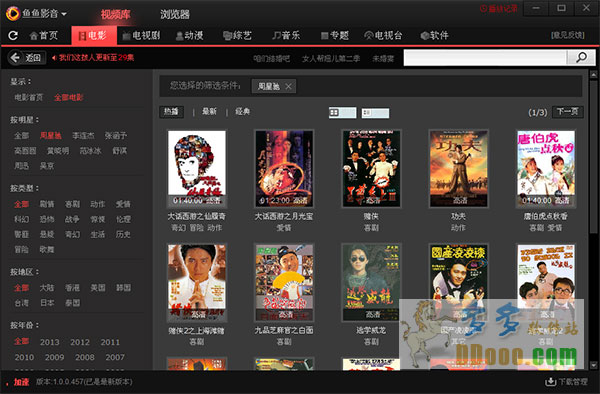The height and width of the screenshot is (394, 600).
Task: Filter by star 李连杰
Action: coord(83,136)
